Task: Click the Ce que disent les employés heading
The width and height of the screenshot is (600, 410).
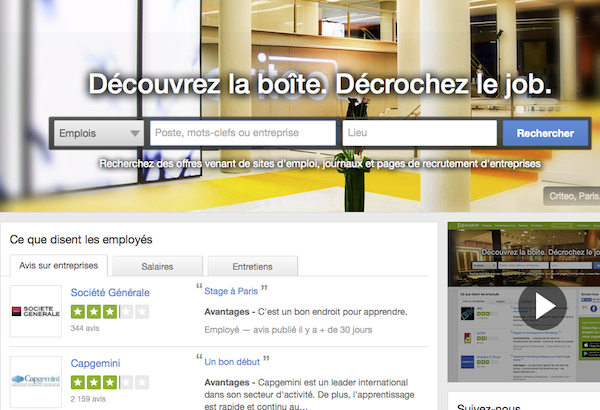Action: tap(81, 240)
